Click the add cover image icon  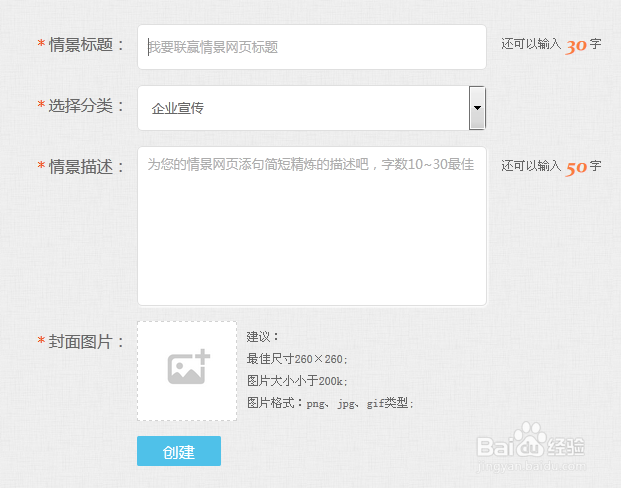[x=189, y=367]
